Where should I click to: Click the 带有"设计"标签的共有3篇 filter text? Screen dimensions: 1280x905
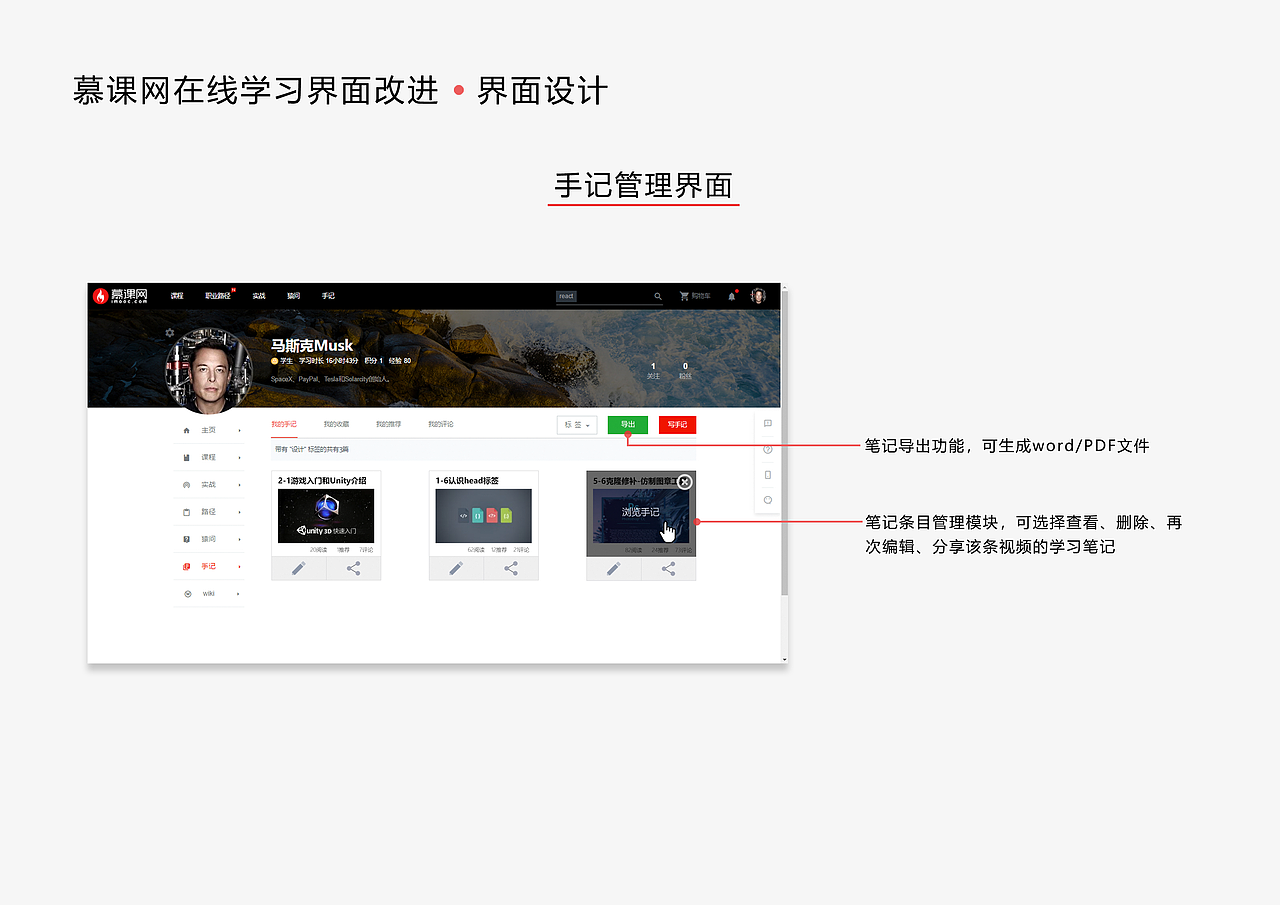(x=312, y=450)
